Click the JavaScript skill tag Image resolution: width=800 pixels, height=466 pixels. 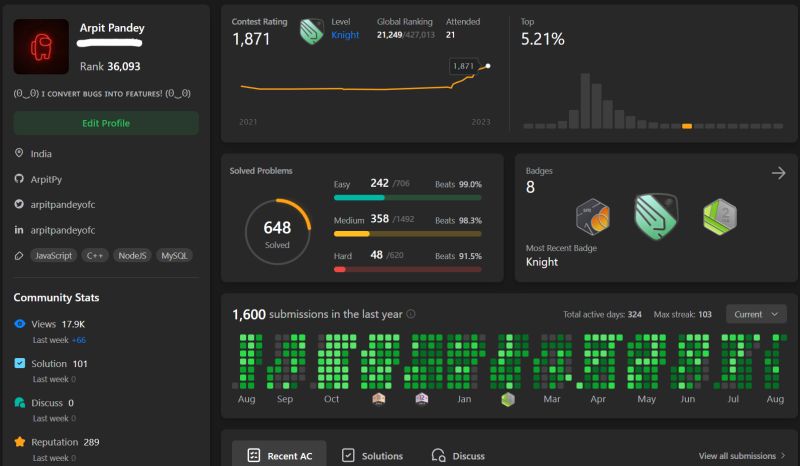(54, 255)
